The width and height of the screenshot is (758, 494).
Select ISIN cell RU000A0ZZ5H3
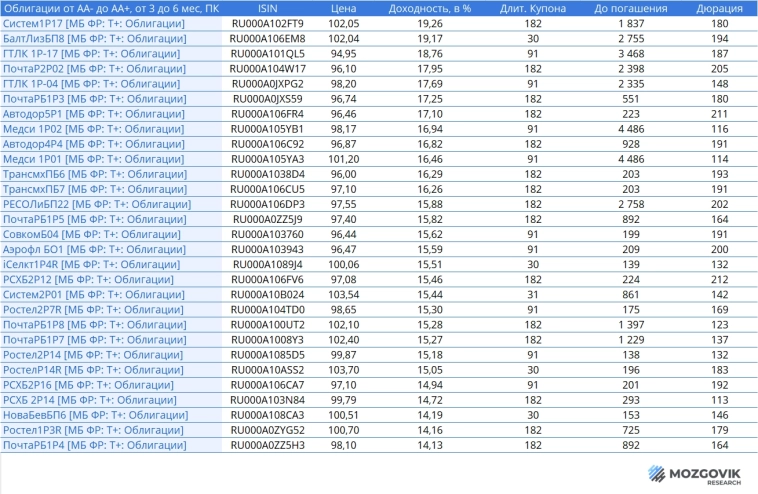pos(267,444)
